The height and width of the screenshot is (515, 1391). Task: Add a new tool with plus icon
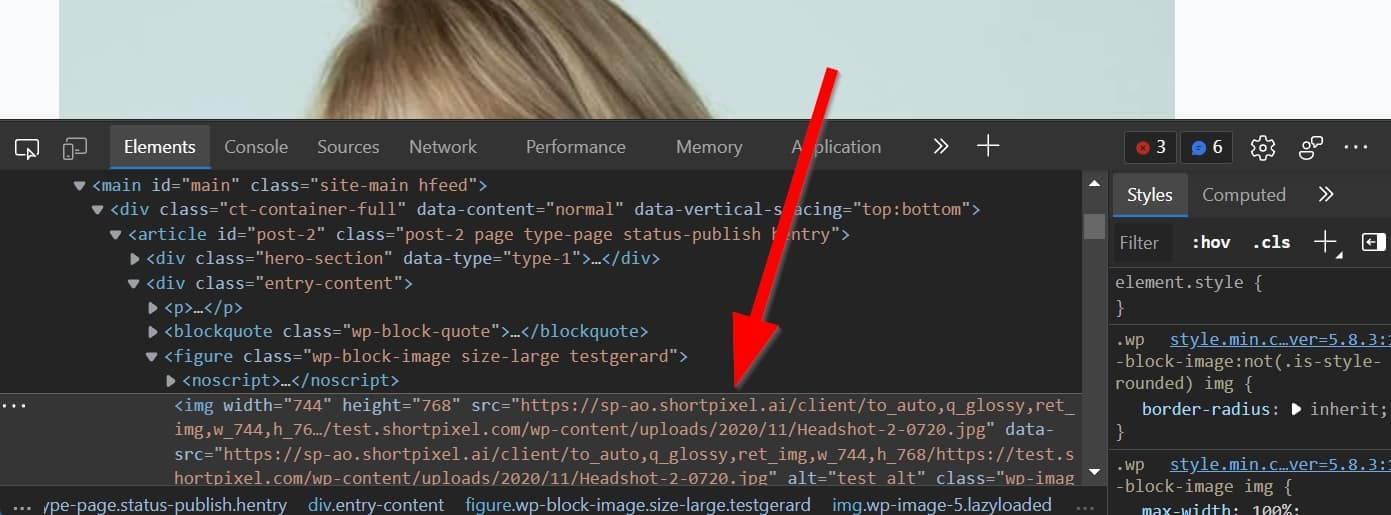pyautogui.click(x=988, y=146)
